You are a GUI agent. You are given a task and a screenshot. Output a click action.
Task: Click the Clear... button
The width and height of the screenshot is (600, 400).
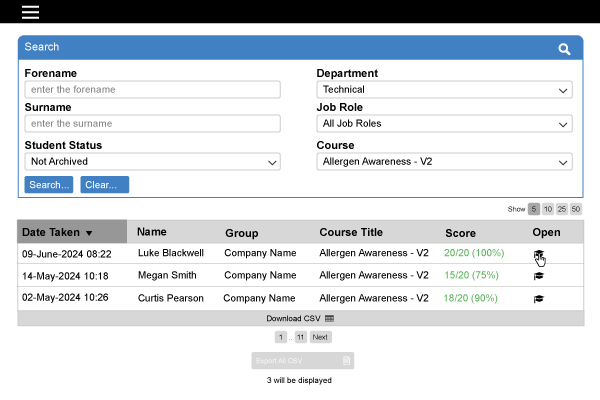pos(104,184)
